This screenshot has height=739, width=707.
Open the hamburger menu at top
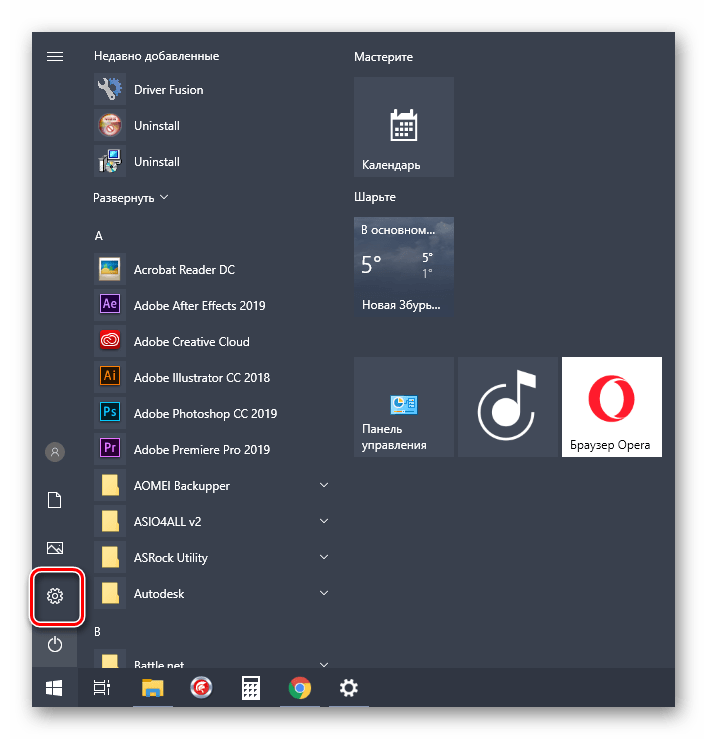(x=55, y=56)
